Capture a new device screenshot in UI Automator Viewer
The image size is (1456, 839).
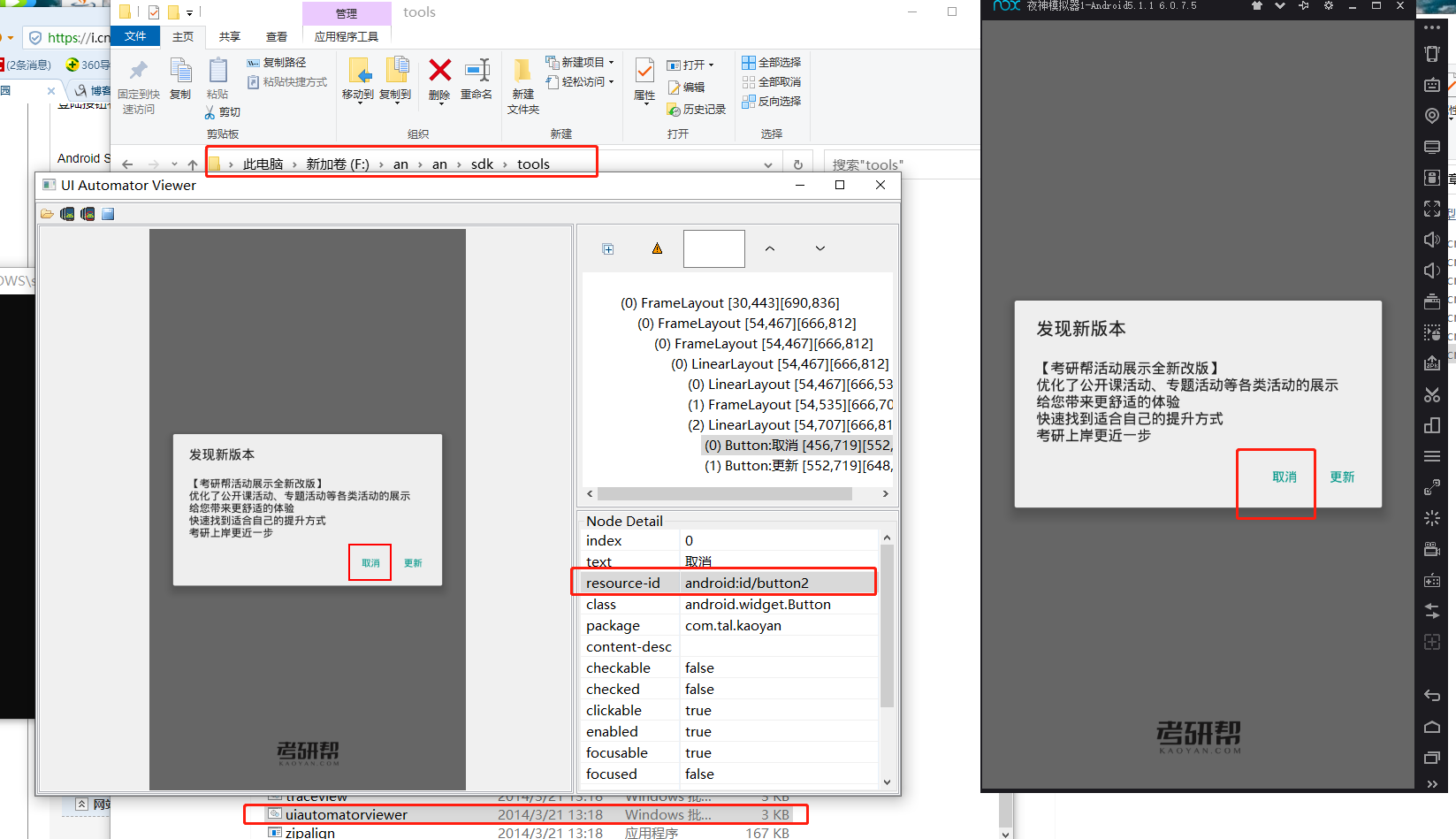67,213
